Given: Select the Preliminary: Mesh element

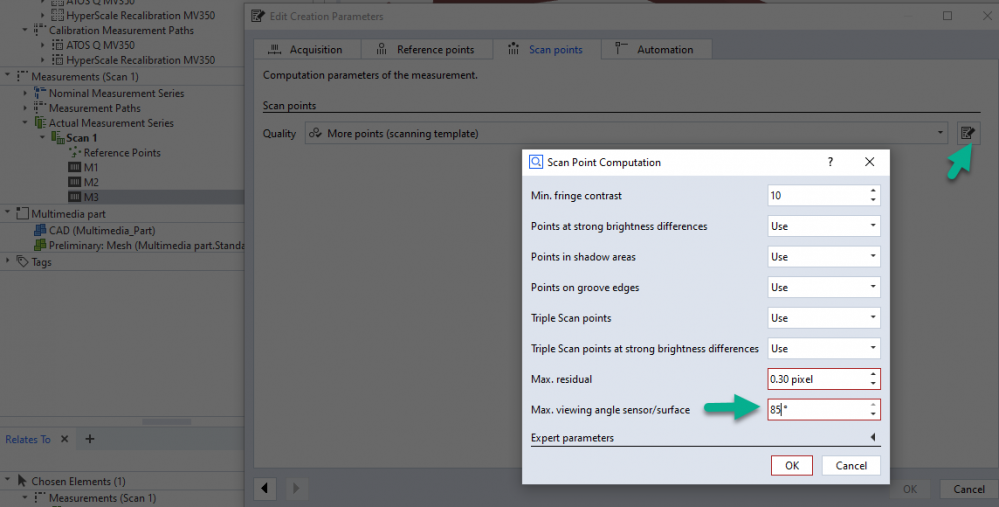Looking at the screenshot, I should pos(138,245).
